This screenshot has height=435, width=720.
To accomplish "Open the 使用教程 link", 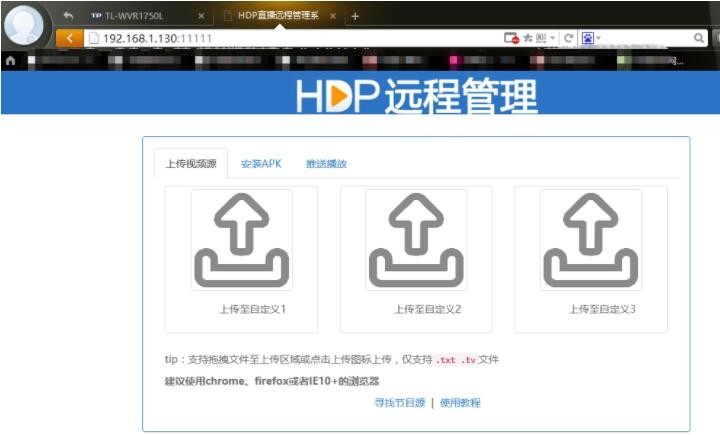I will [460, 403].
